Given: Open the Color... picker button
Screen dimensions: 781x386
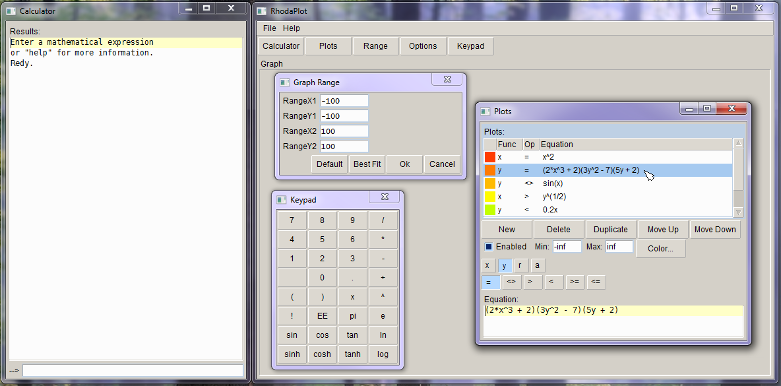Looking at the screenshot, I should pos(660,249).
